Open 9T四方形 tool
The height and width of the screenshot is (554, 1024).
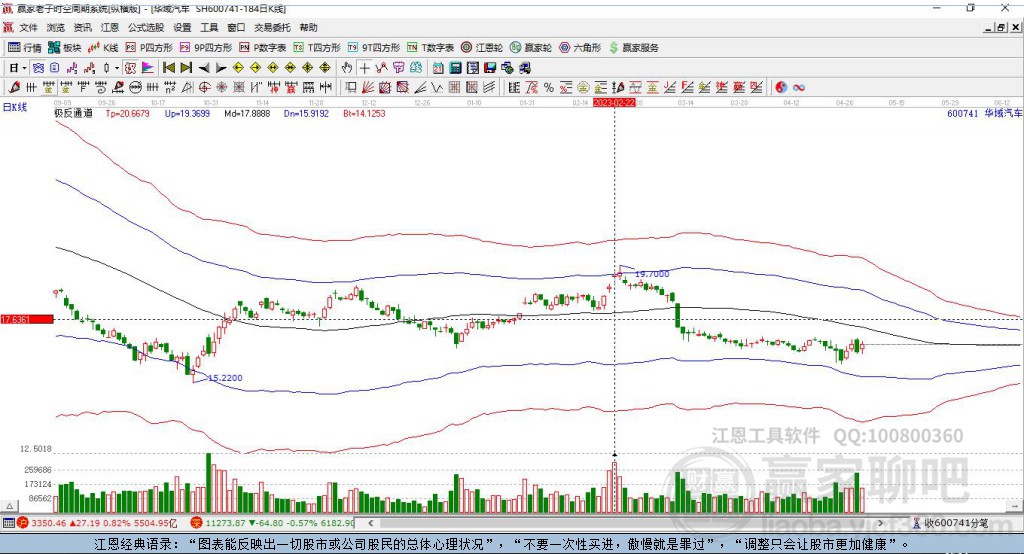374,48
